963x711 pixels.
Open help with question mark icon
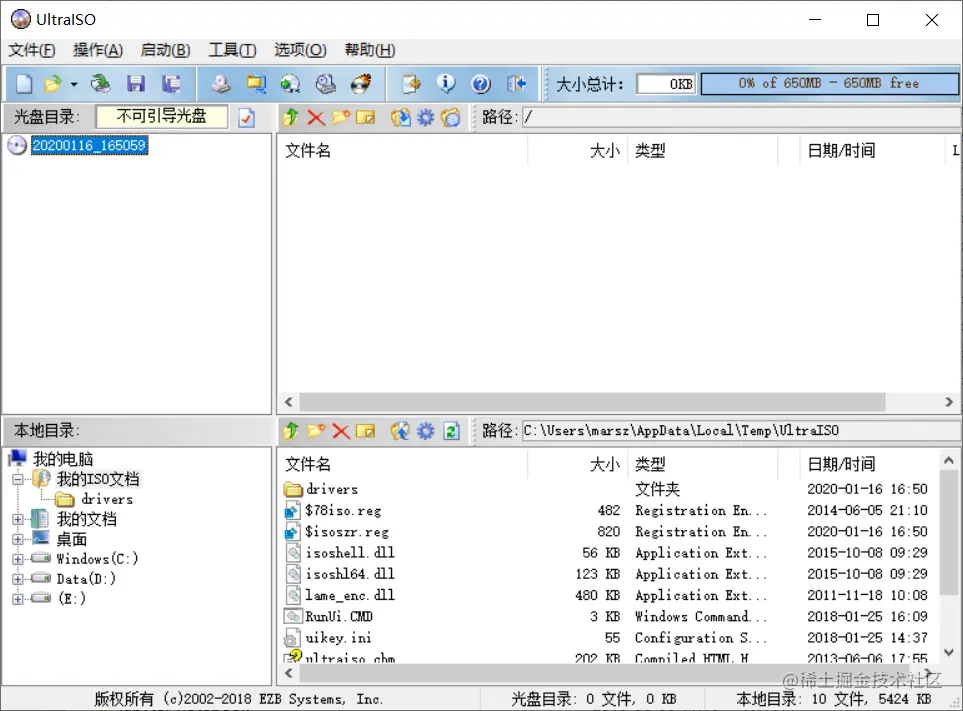click(481, 84)
